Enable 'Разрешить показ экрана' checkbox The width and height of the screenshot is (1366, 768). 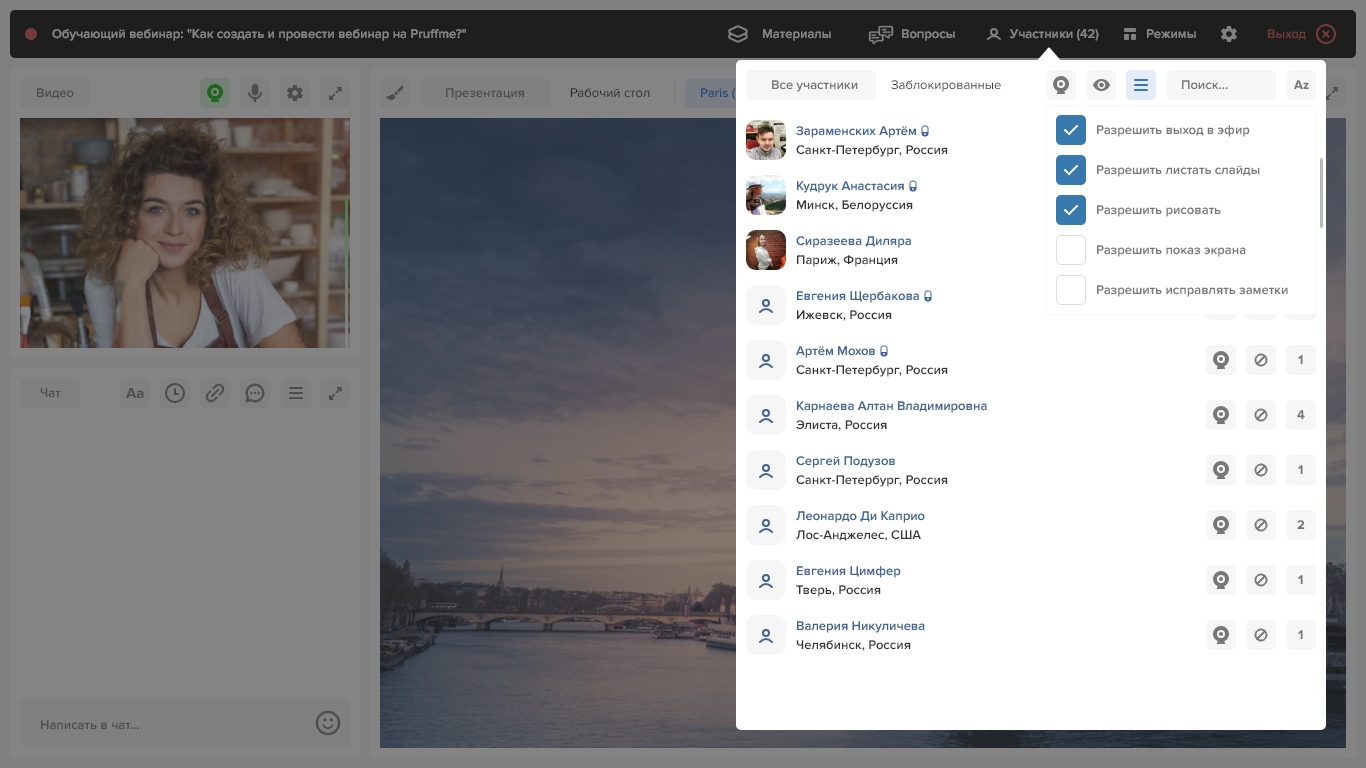(x=1071, y=250)
